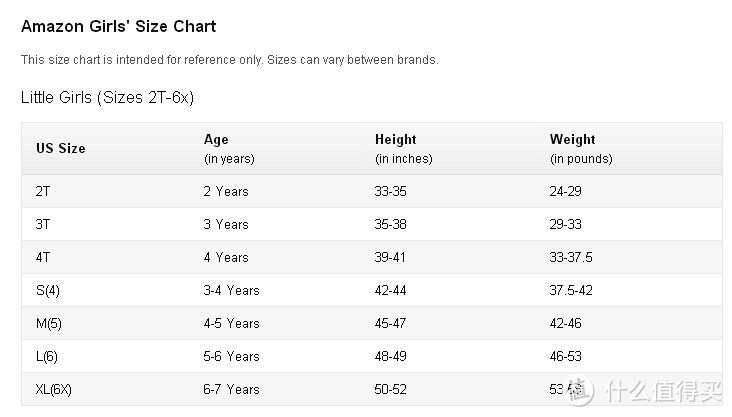Select the 3T size cell
Image resolution: width=732 pixels, height=417 pixels.
(43, 225)
